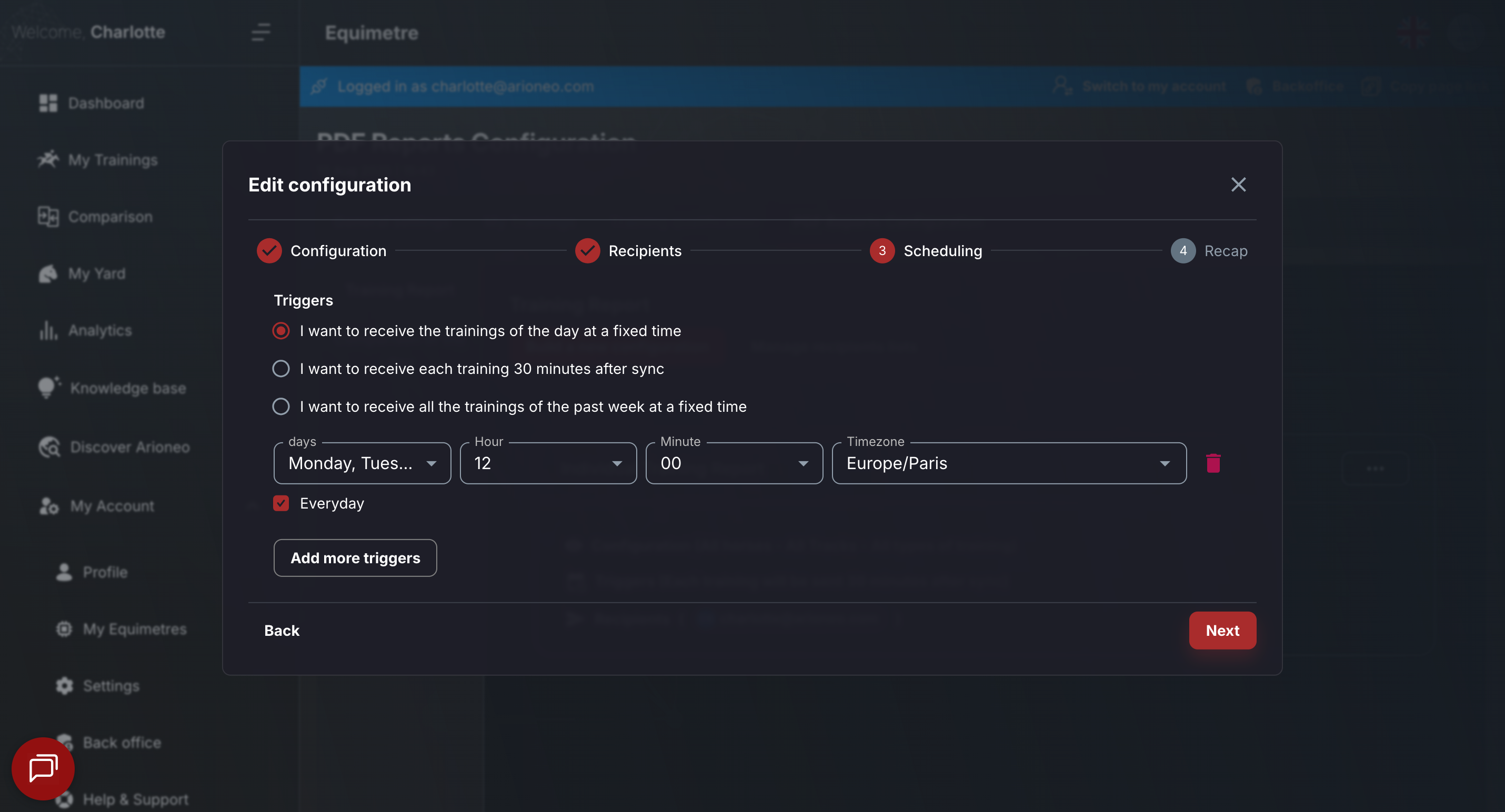
Task: Open the chat support bubble
Action: [43, 768]
